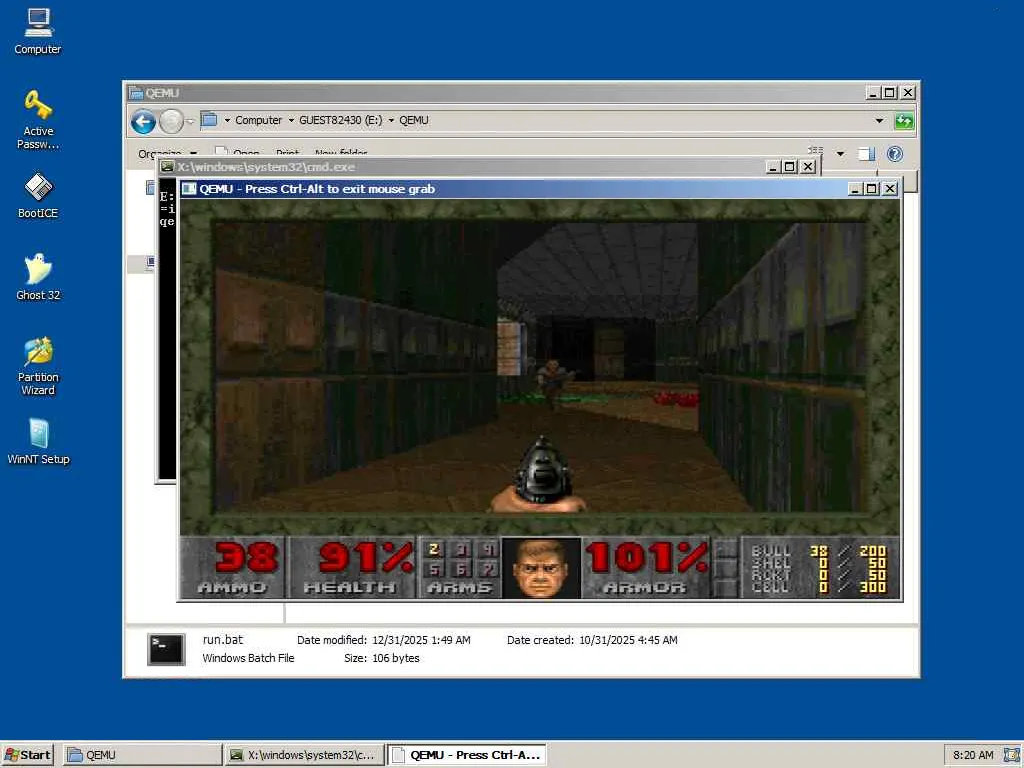Click the run.bat file name in the details pane

coord(223,640)
